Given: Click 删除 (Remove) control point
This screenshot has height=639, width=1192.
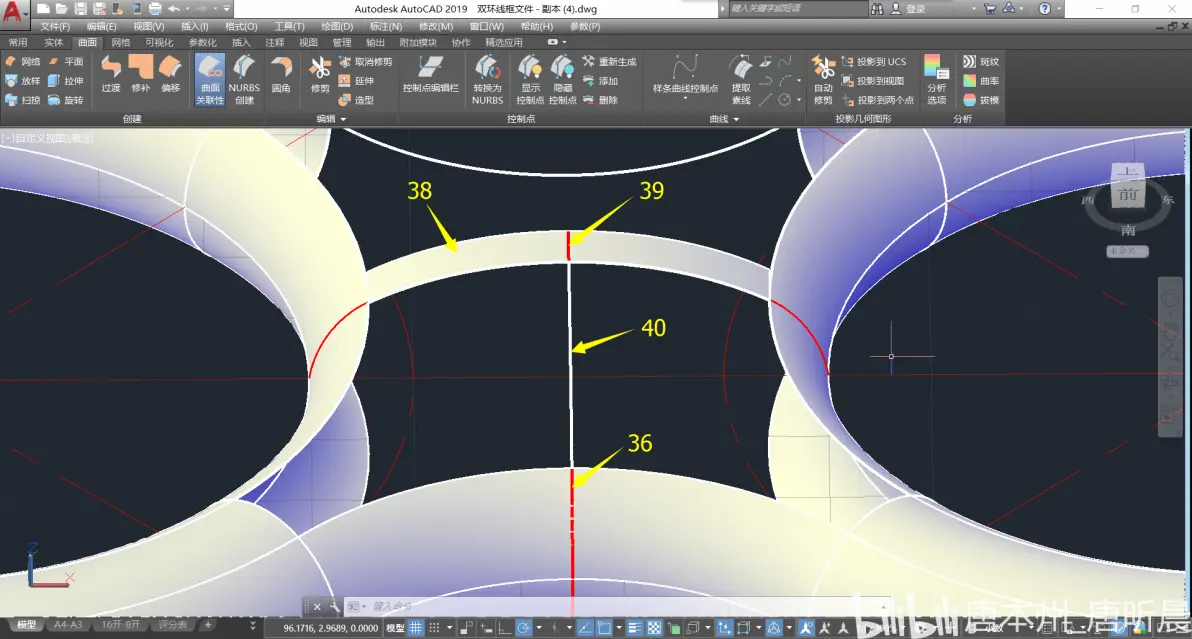Looking at the screenshot, I should coord(601,100).
